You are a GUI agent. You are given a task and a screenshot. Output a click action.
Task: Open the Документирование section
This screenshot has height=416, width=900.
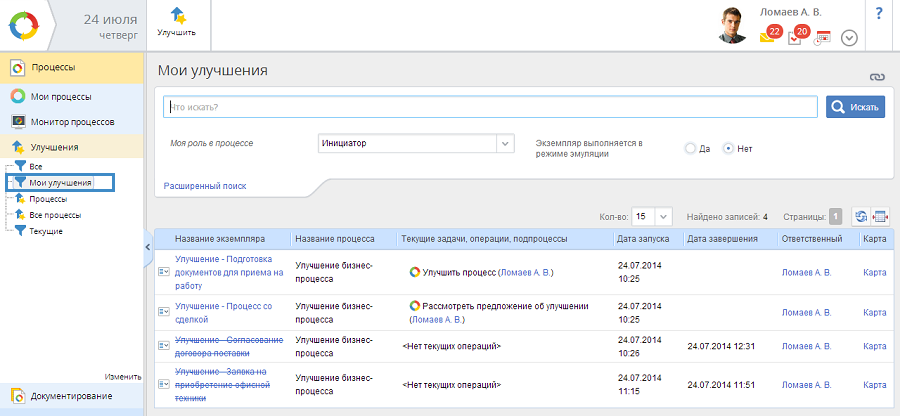tap(72, 396)
